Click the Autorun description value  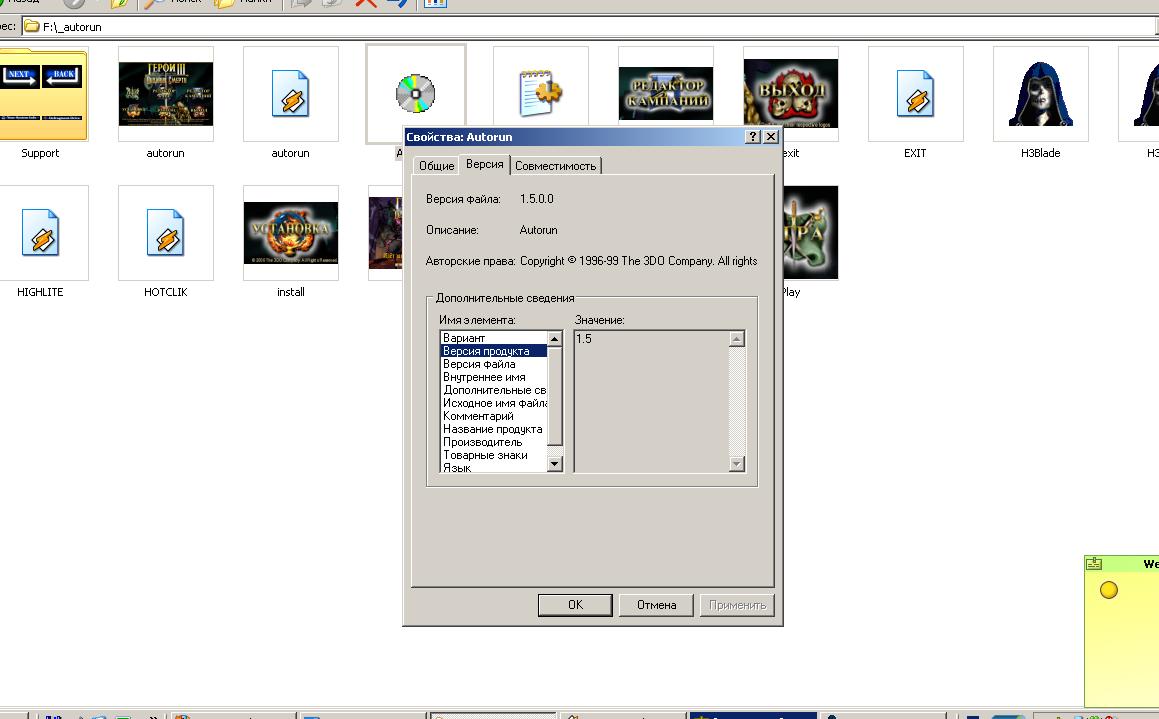pos(538,230)
